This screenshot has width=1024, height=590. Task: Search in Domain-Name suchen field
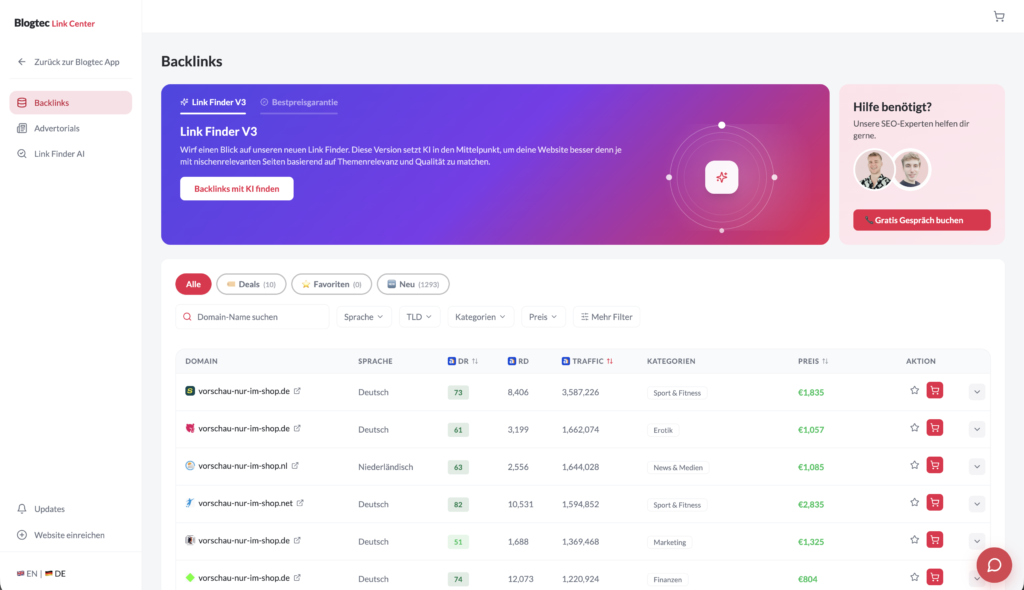(x=252, y=317)
